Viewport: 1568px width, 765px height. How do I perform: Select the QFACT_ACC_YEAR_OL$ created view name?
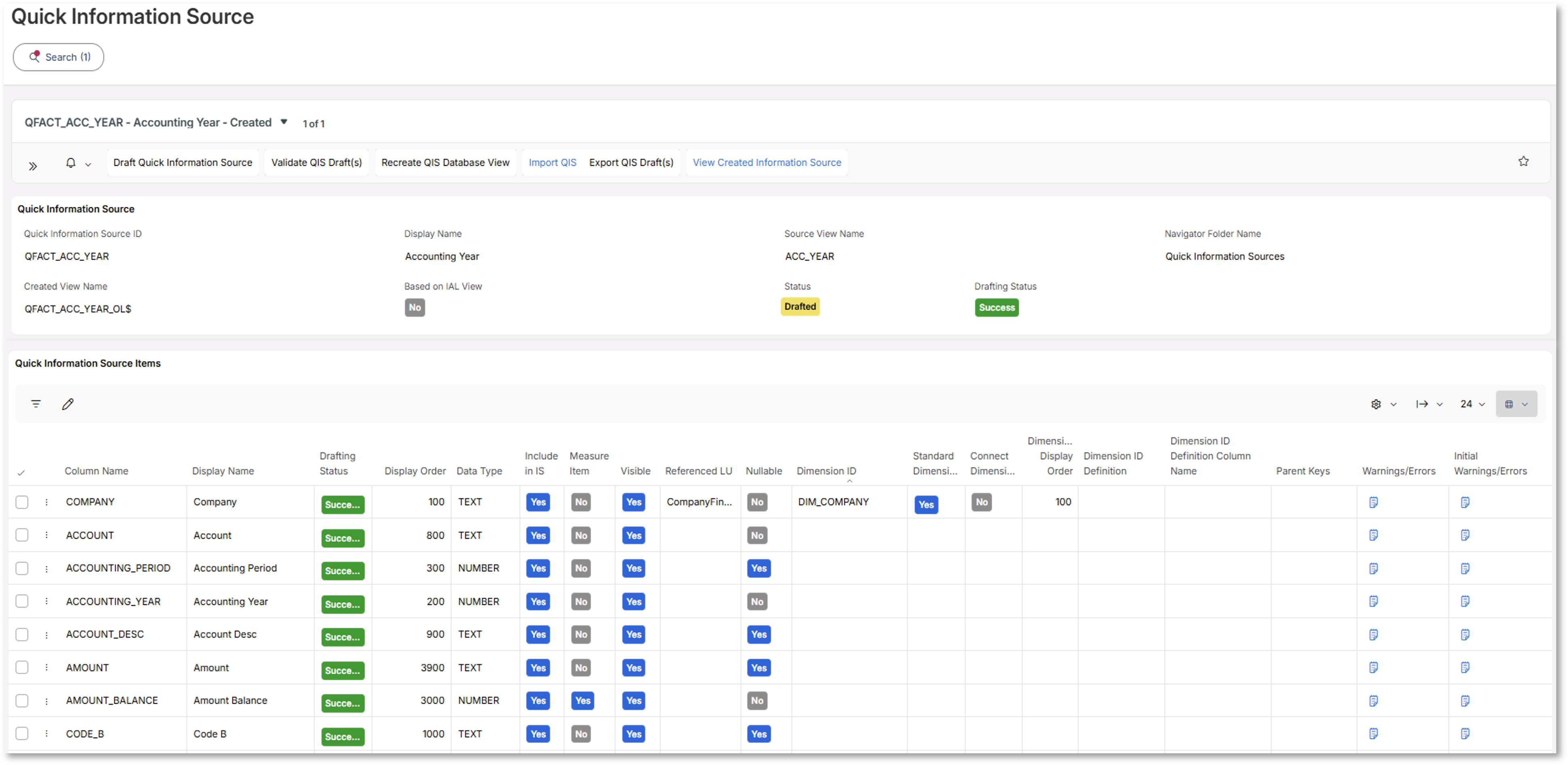click(x=78, y=309)
